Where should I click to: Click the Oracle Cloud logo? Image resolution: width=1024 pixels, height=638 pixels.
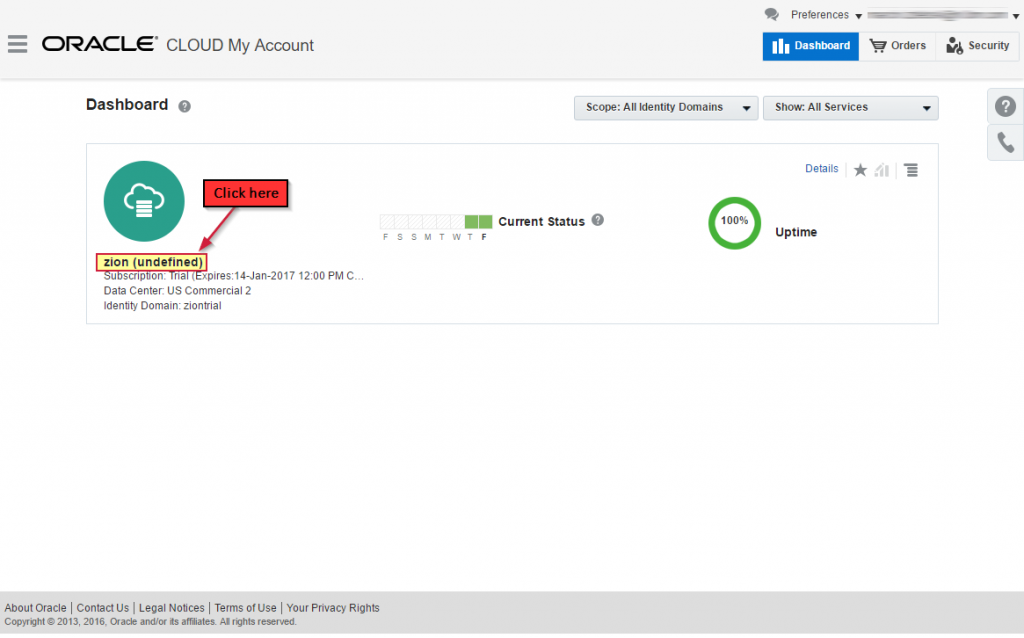99,44
